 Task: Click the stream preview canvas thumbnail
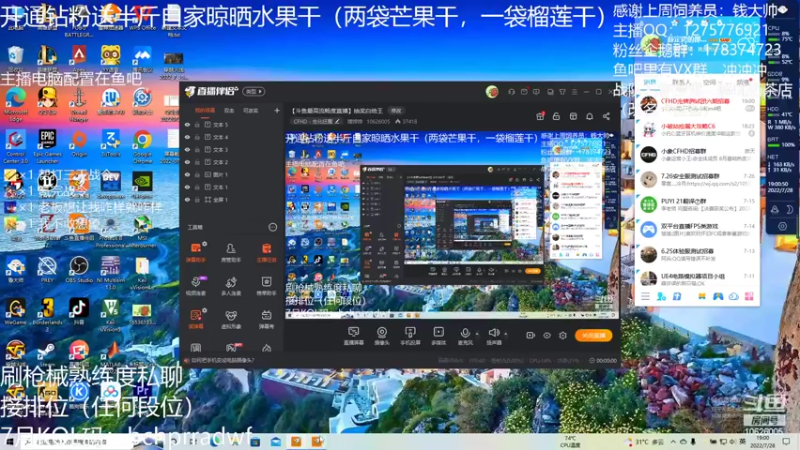tap(452, 225)
